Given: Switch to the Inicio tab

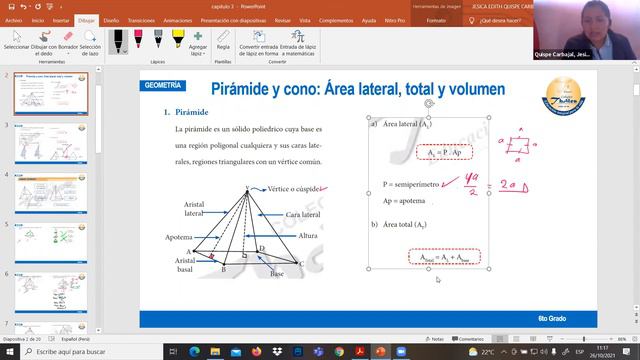Looking at the screenshot, I should [x=38, y=20].
